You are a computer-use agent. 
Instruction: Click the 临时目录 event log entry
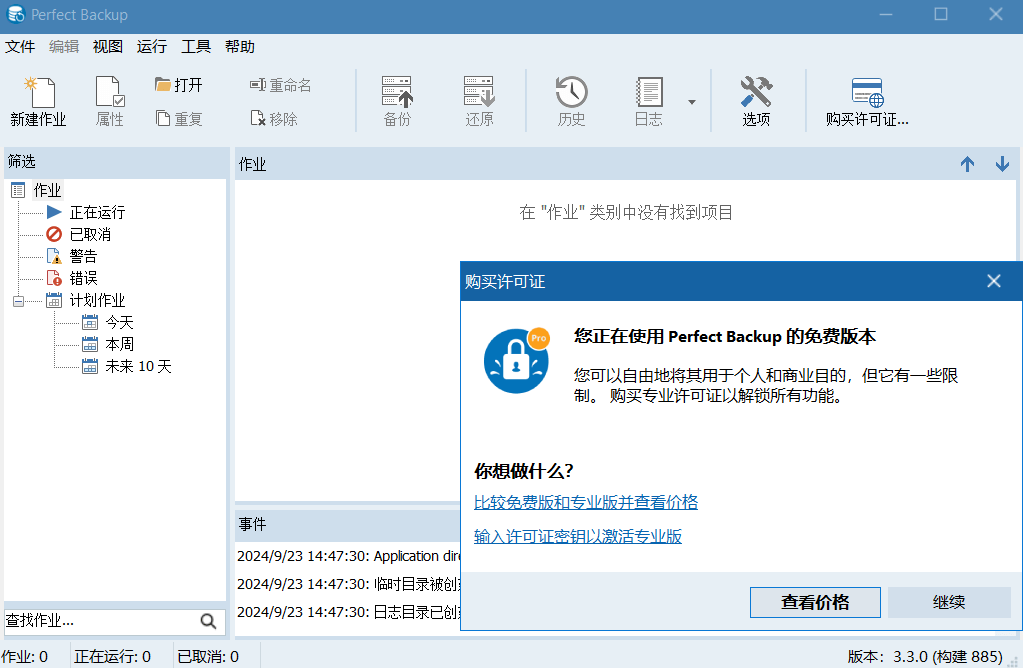coord(349,584)
